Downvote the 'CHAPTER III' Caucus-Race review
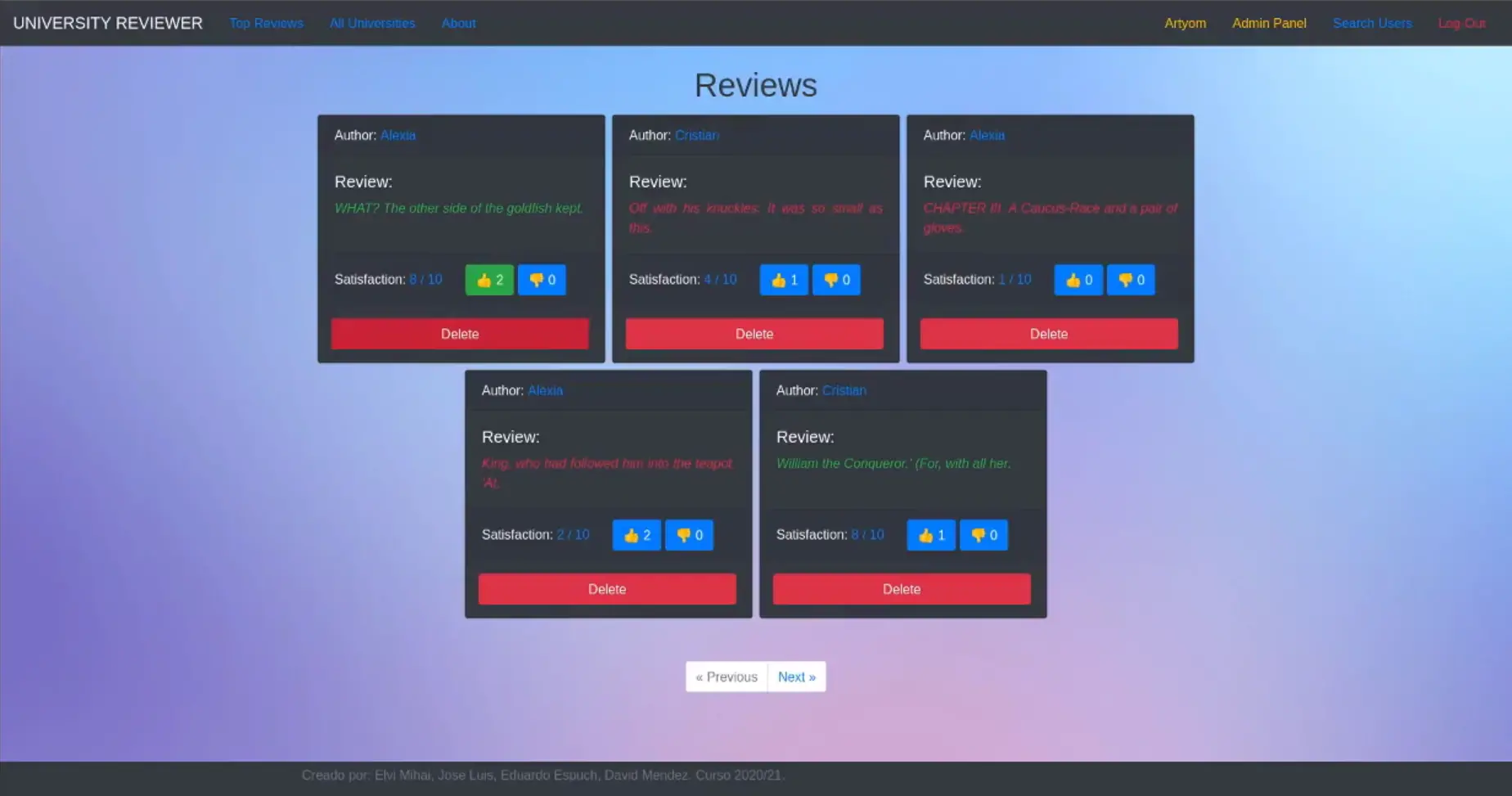 (x=1131, y=280)
